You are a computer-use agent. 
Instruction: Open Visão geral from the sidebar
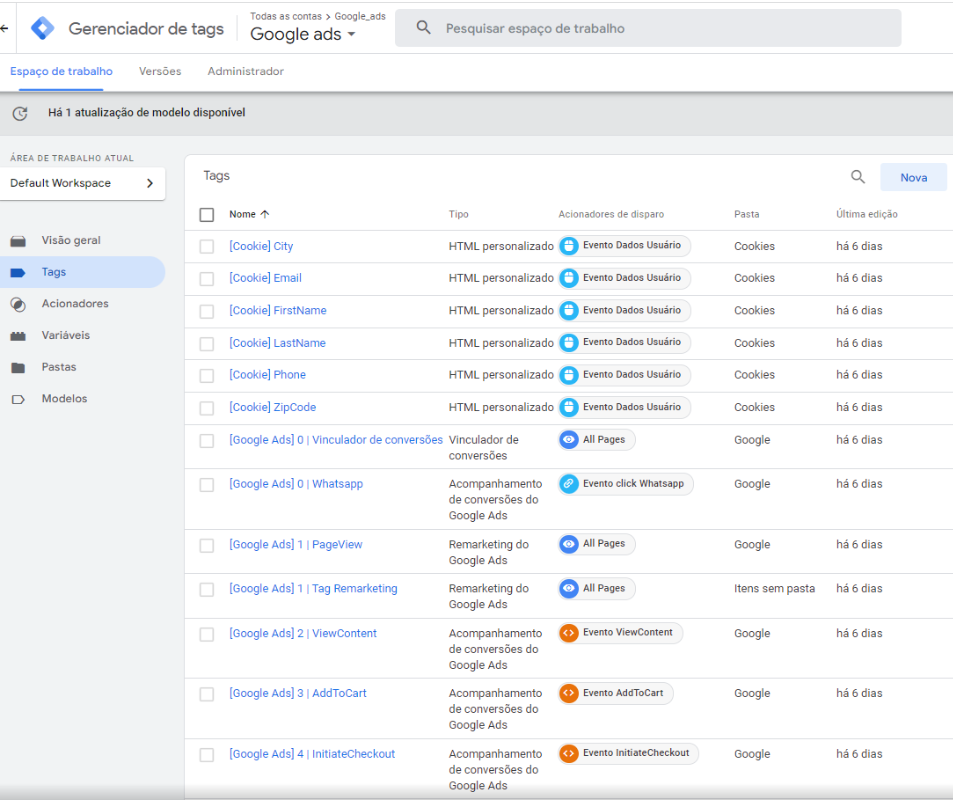(70, 240)
